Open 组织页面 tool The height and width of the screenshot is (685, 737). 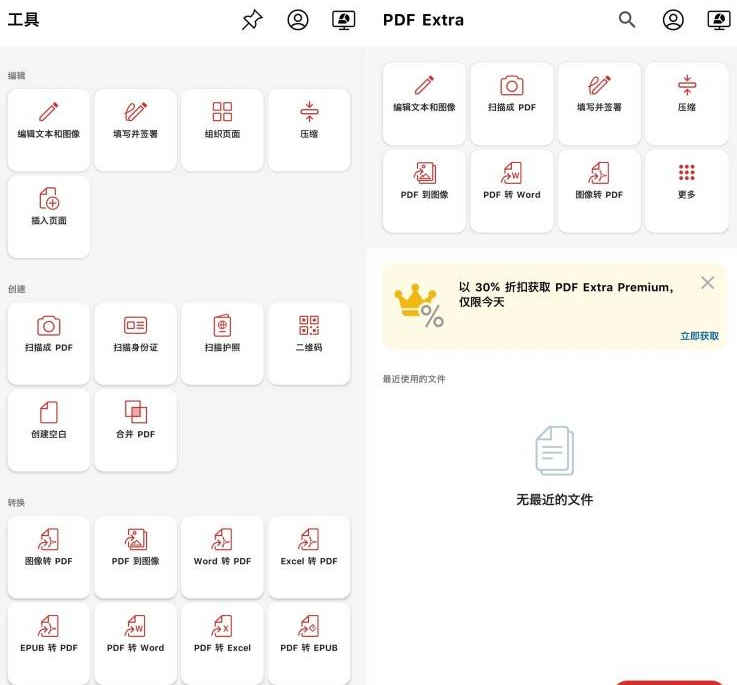222,130
